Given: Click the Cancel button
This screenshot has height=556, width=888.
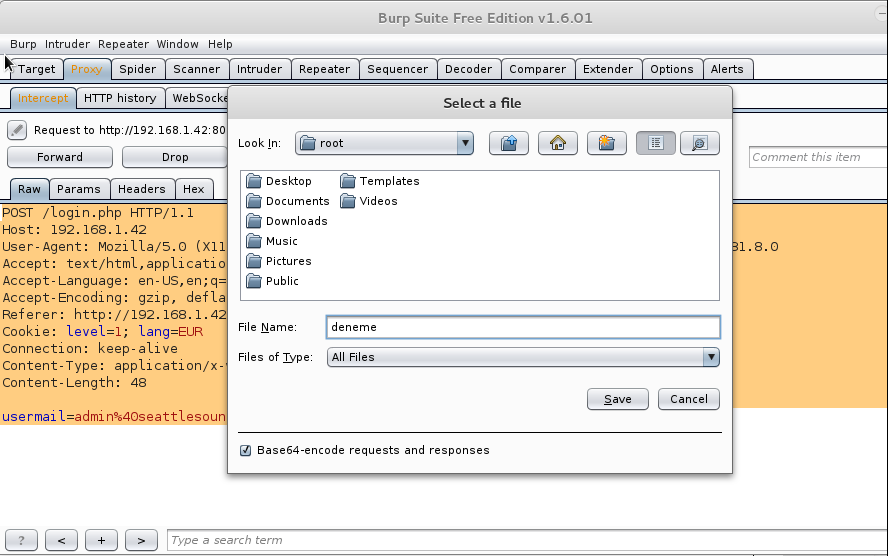Looking at the screenshot, I should 688,399.
